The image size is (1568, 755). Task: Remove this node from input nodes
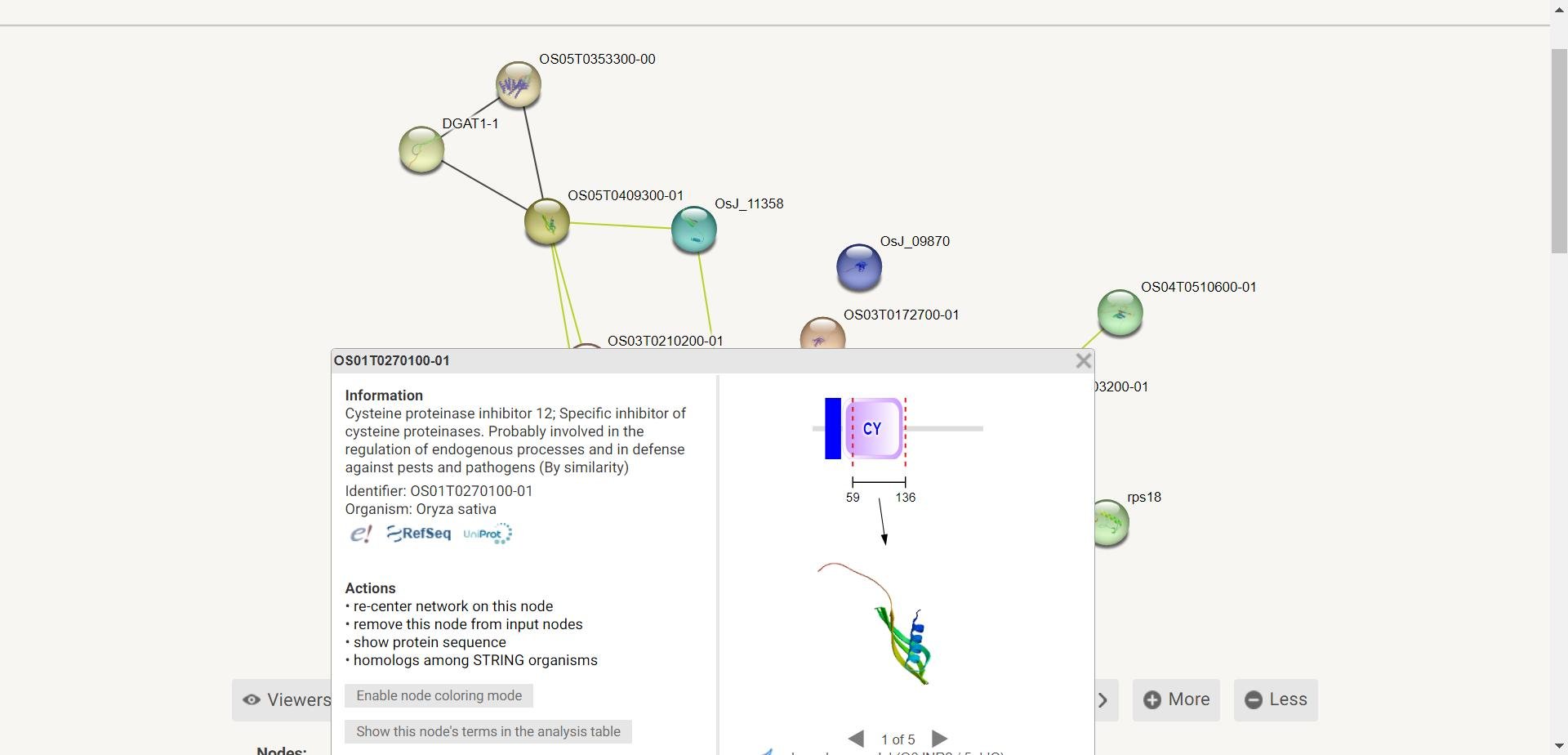[468, 624]
